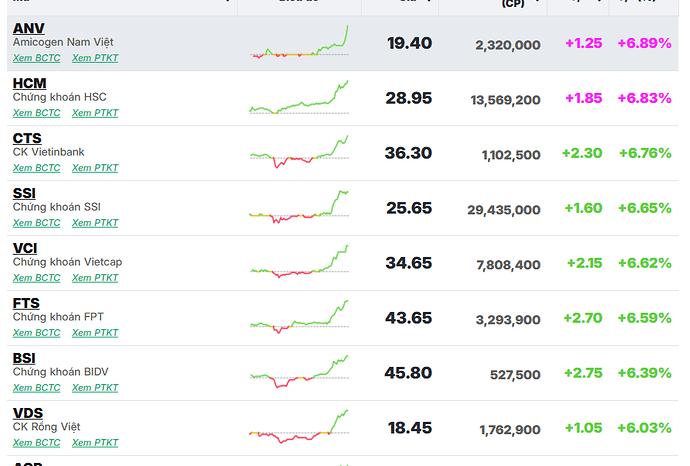Open the HCM stock symbol link
The image size is (690, 466).
[x=29, y=83]
